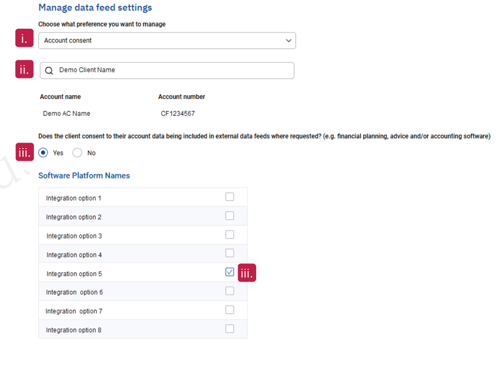Focus the Demo Client Name search field

point(167,70)
